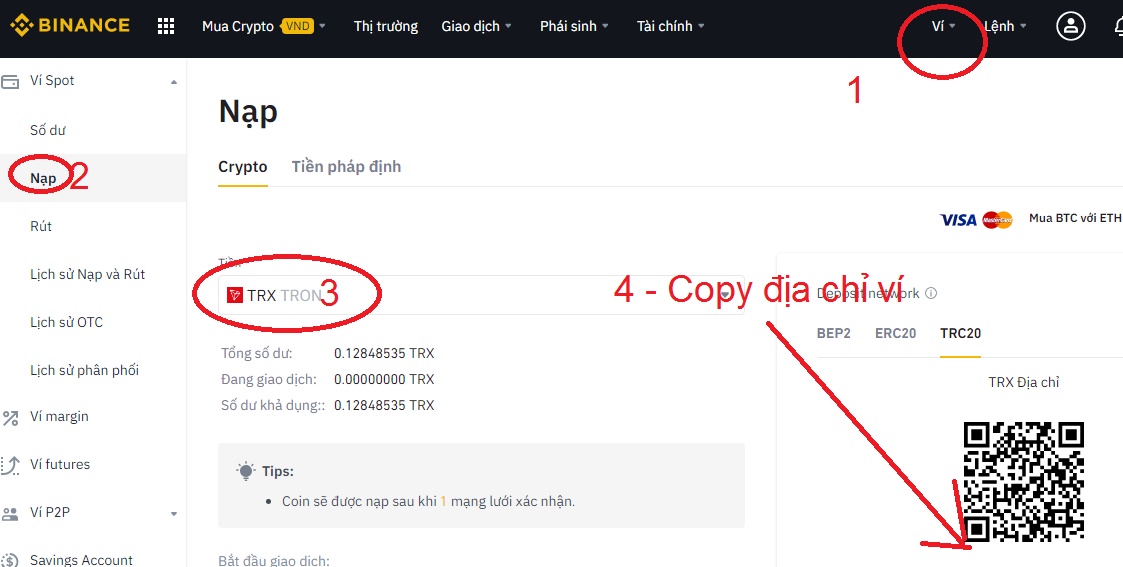Screen dimensions: 1123x567
Task: Click the VISA card logo
Action: point(958,220)
